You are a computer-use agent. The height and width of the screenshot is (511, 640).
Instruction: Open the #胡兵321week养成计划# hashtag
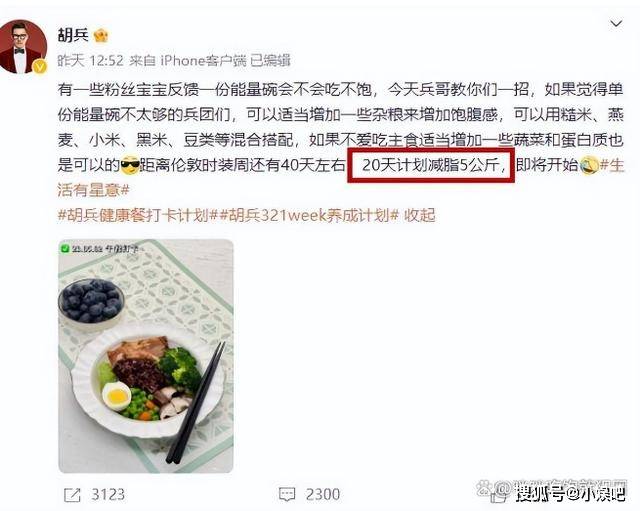(309, 215)
